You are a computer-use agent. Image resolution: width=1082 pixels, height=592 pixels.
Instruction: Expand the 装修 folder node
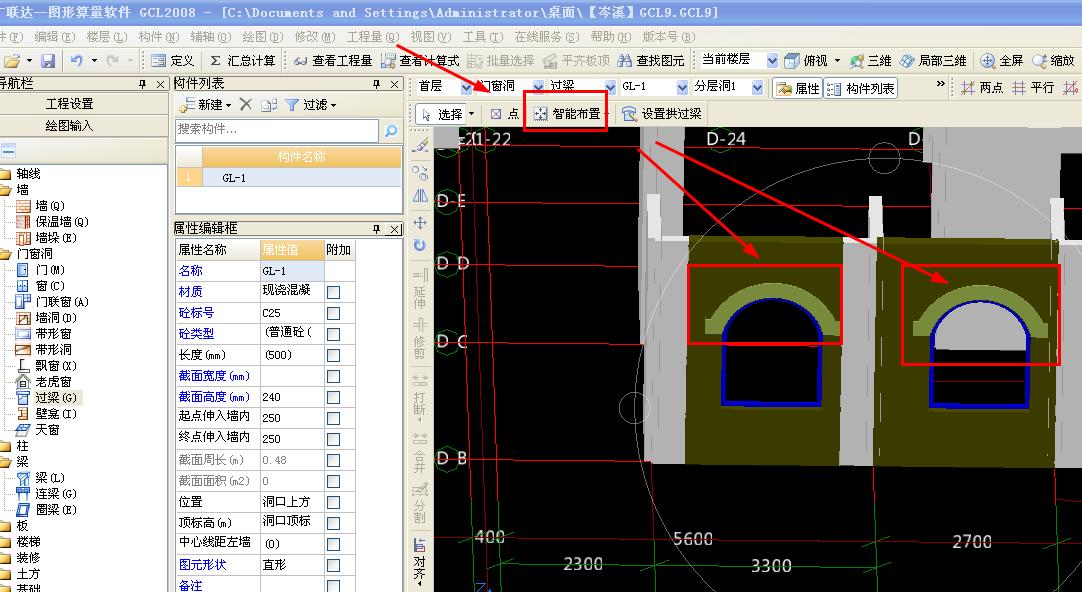click(6, 558)
